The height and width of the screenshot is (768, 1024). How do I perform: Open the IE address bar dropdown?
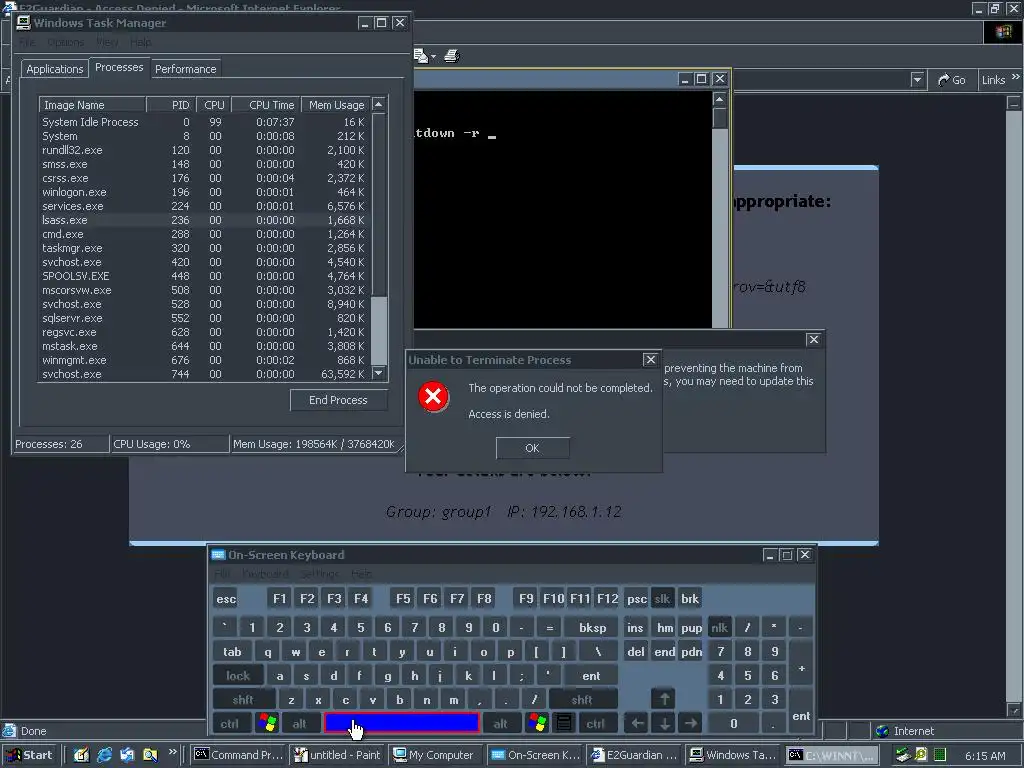pyautogui.click(x=917, y=80)
